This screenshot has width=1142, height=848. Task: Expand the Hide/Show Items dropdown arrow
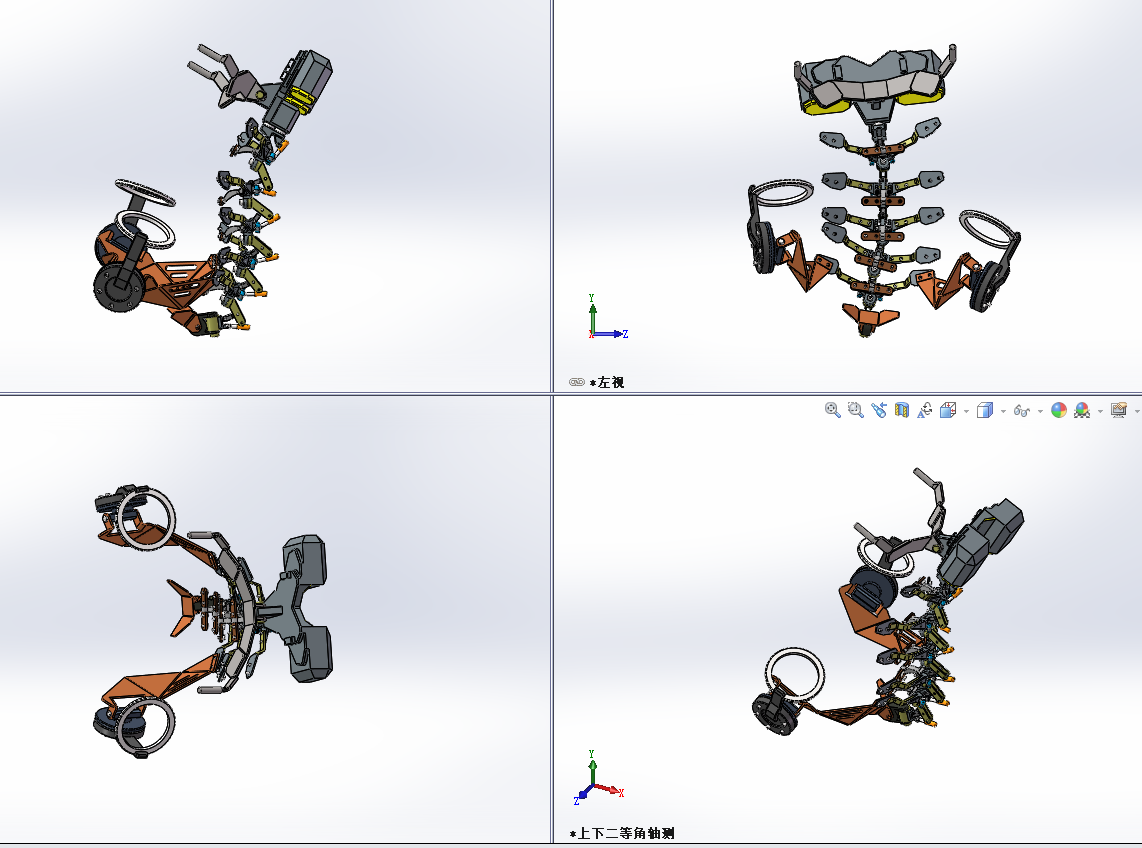(1040, 412)
